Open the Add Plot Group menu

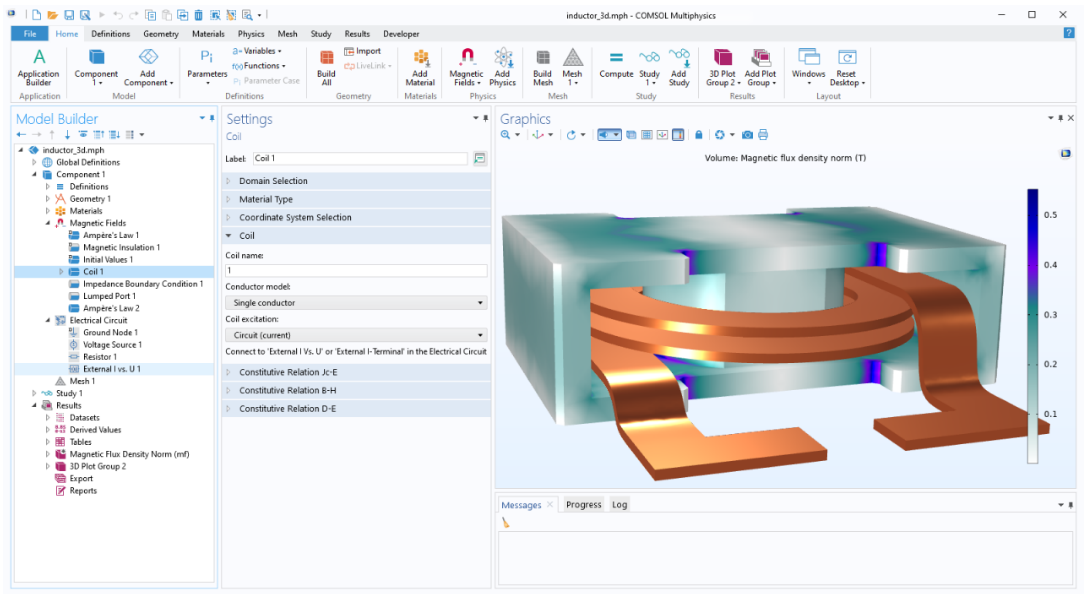pyautogui.click(x=760, y=68)
